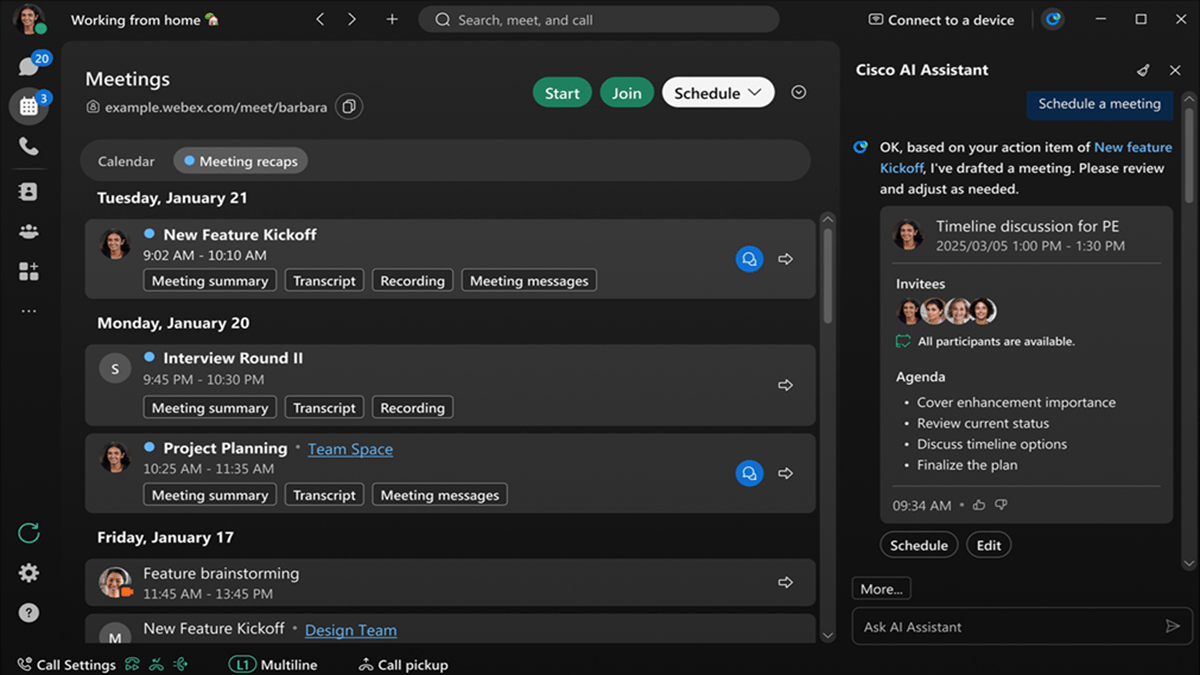
Task: Click Connect to a device
Action: tap(941, 20)
